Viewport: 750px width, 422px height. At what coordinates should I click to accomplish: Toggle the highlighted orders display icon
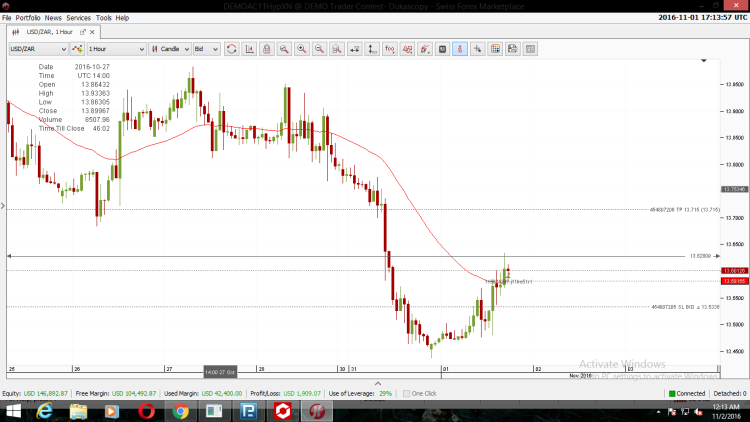pos(460,49)
